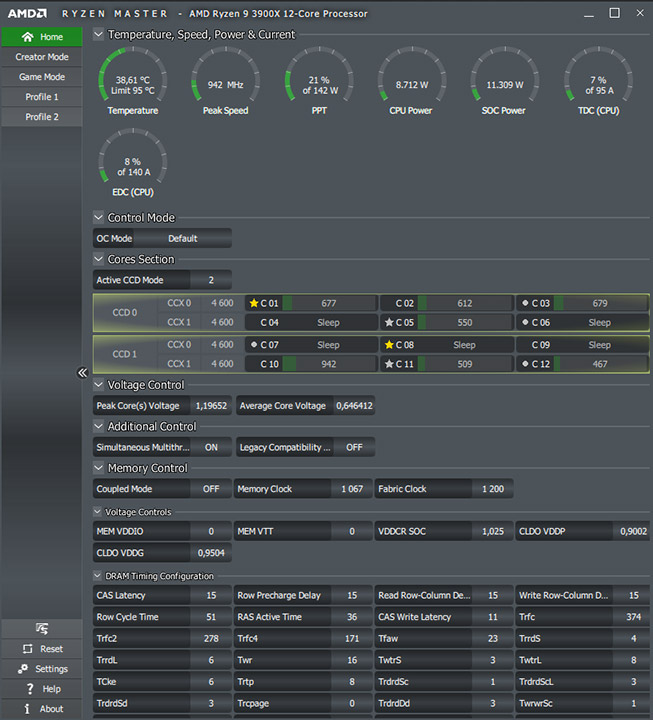Collapse the Control Mode section
Screen dimensions: 653x720
coord(98,217)
